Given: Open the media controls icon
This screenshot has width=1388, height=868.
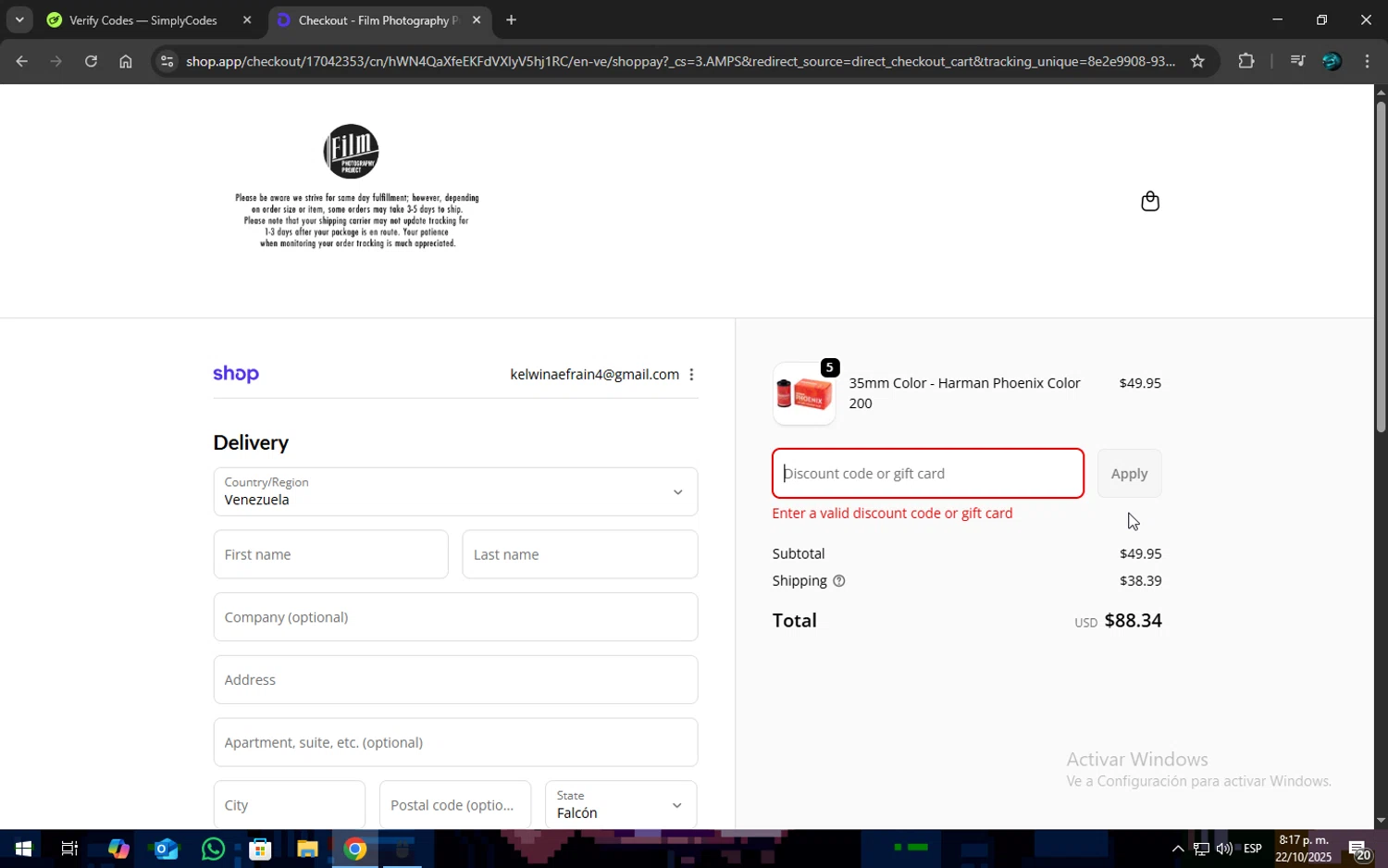Looking at the screenshot, I should 1297,61.
